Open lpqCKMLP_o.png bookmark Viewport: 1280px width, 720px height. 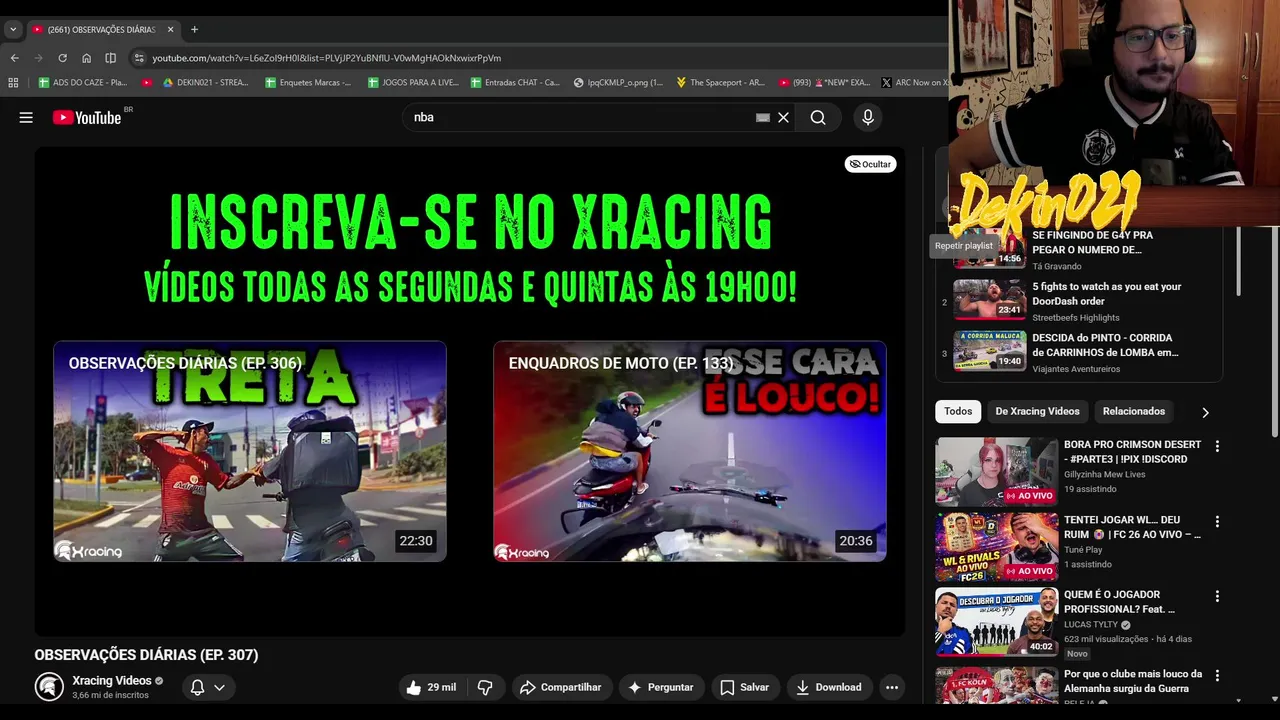click(x=618, y=82)
